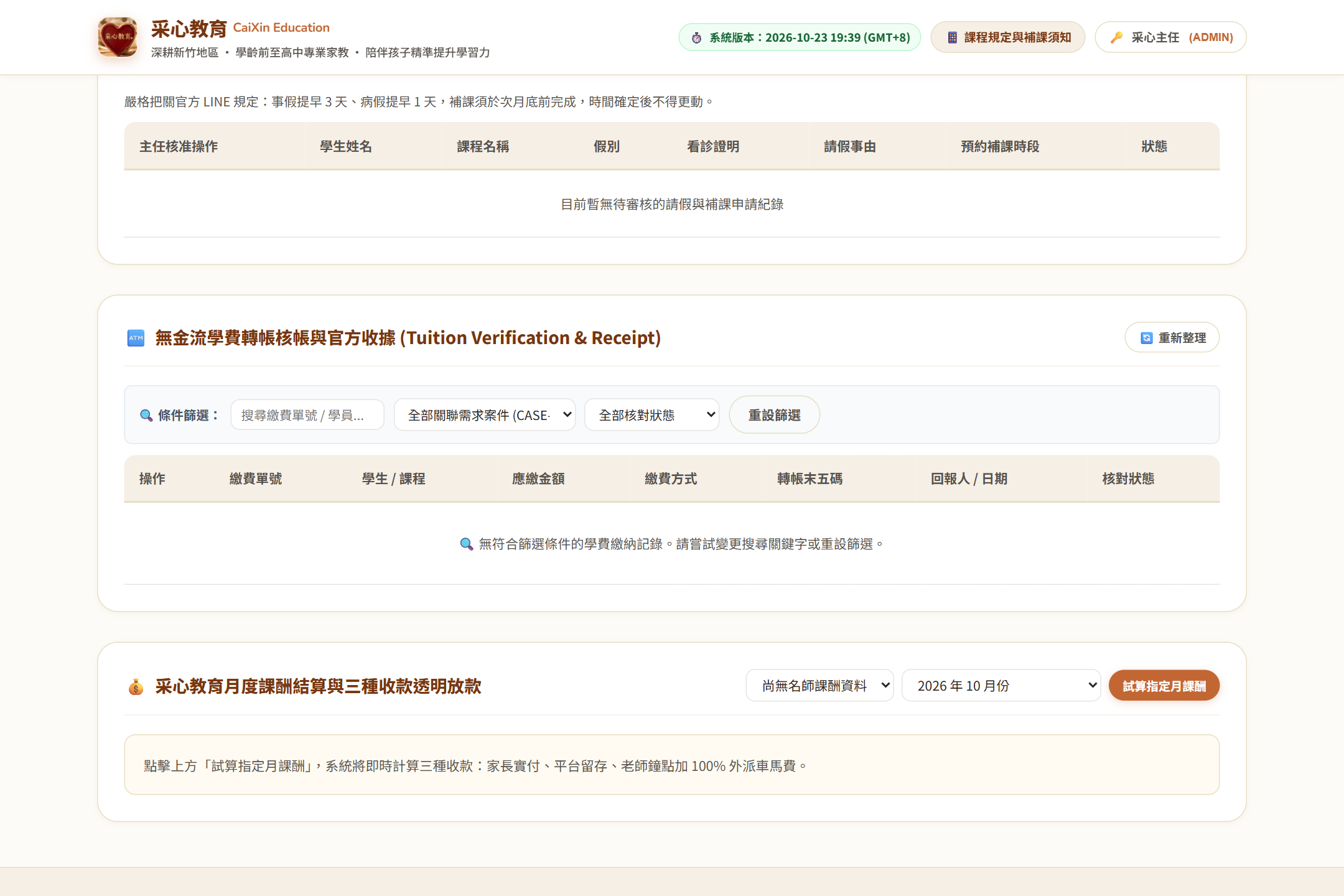Click the 學生姓名 column header

coord(346,147)
